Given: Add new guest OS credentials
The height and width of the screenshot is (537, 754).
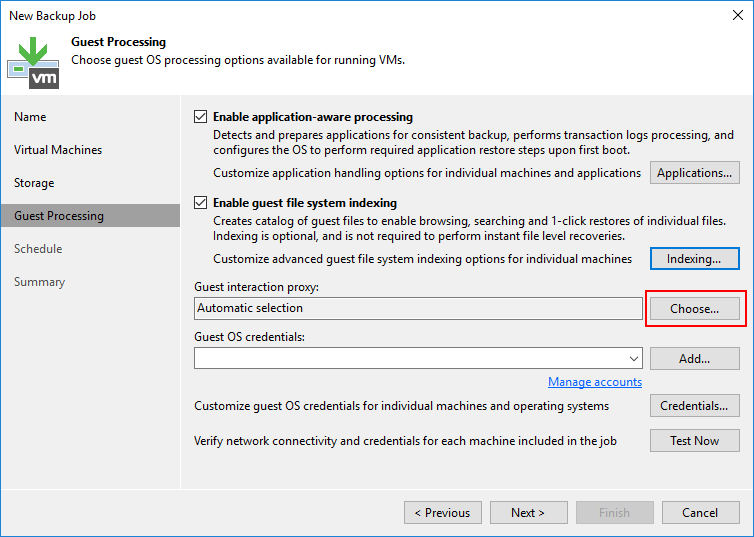Looking at the screenshot, I should (695, 358).
